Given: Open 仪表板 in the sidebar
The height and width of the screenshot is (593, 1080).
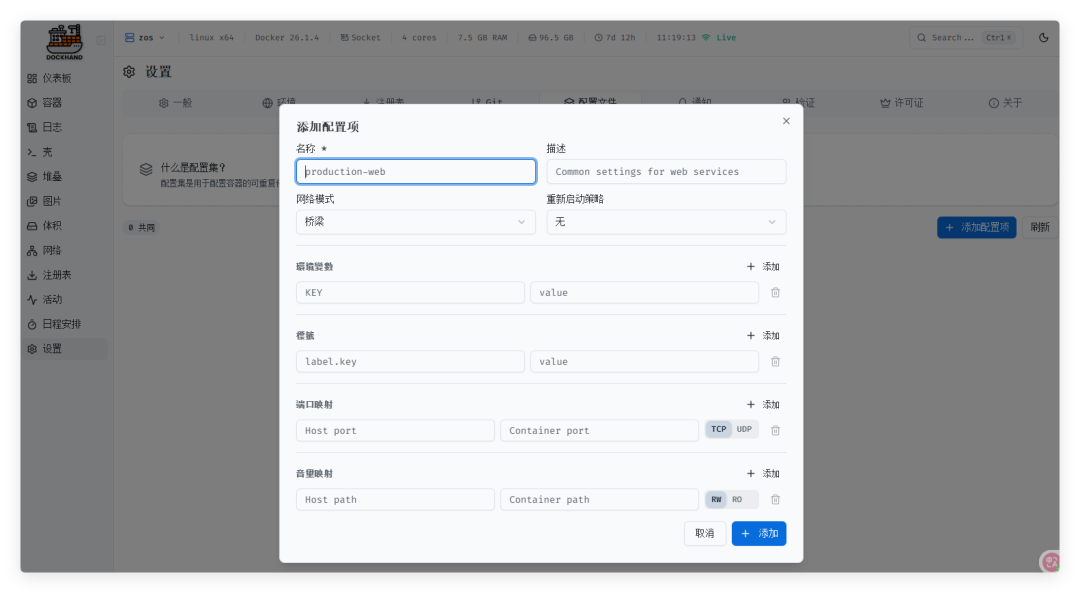Looking at the screenshot, I should (x=65, y=78).
